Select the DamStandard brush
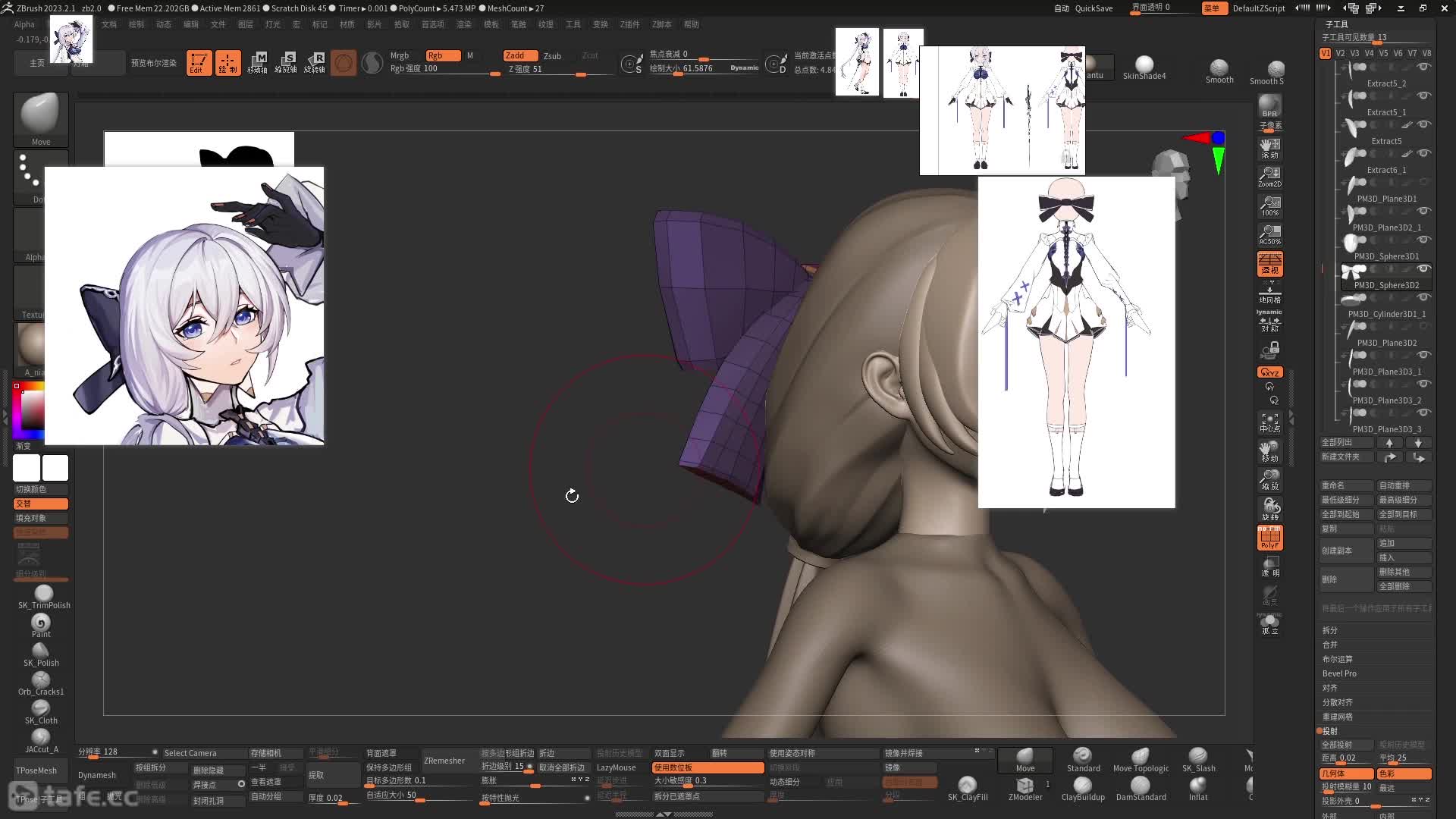The width and height of the screenshot is (1456, 819). click(x=1141, y=789)
